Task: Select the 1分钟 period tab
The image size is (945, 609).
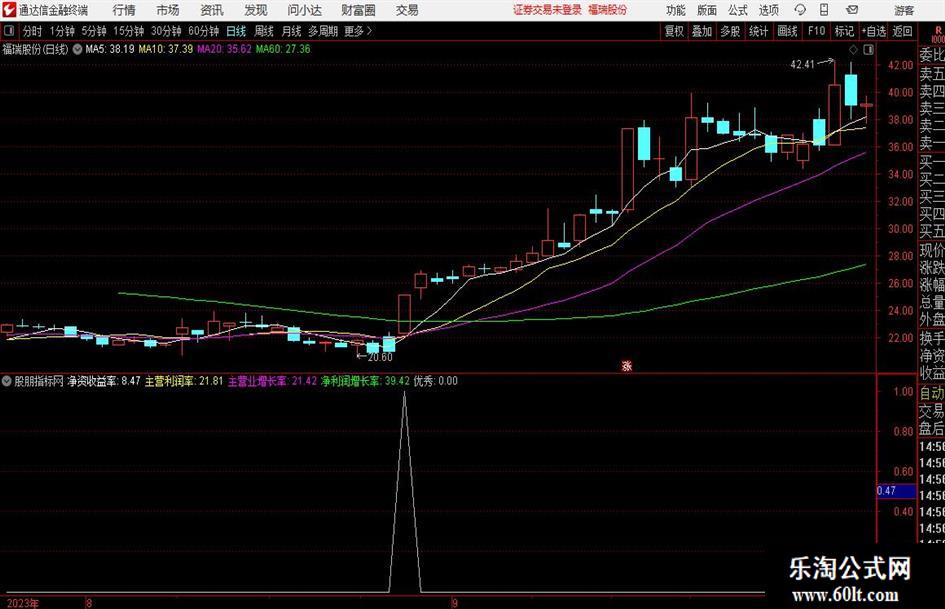Action: 62,31
